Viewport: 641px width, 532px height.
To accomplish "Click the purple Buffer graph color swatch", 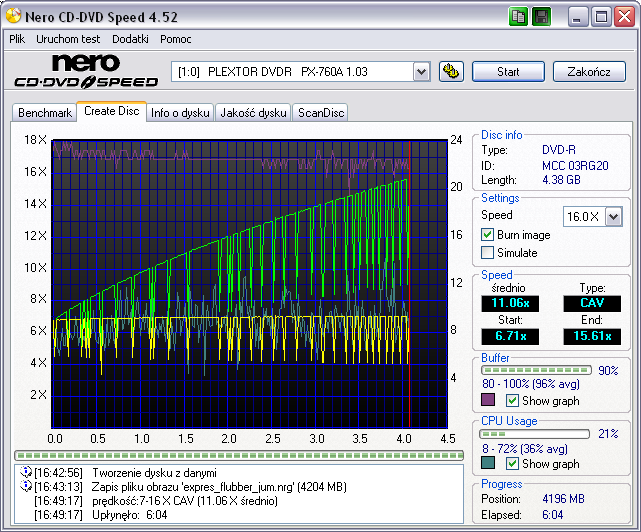I will [488, 400].
